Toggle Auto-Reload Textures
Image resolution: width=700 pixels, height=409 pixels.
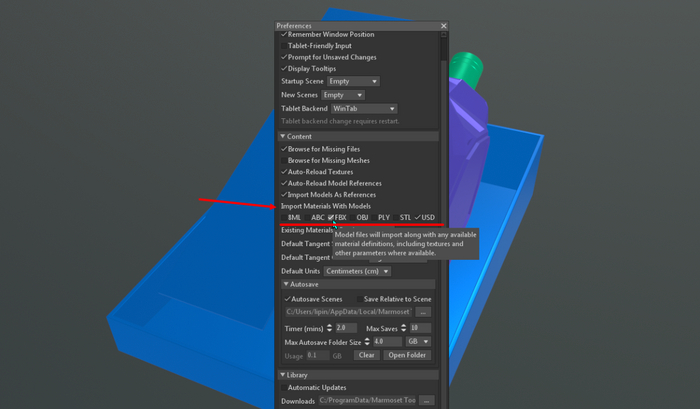(x=284, y=171)
